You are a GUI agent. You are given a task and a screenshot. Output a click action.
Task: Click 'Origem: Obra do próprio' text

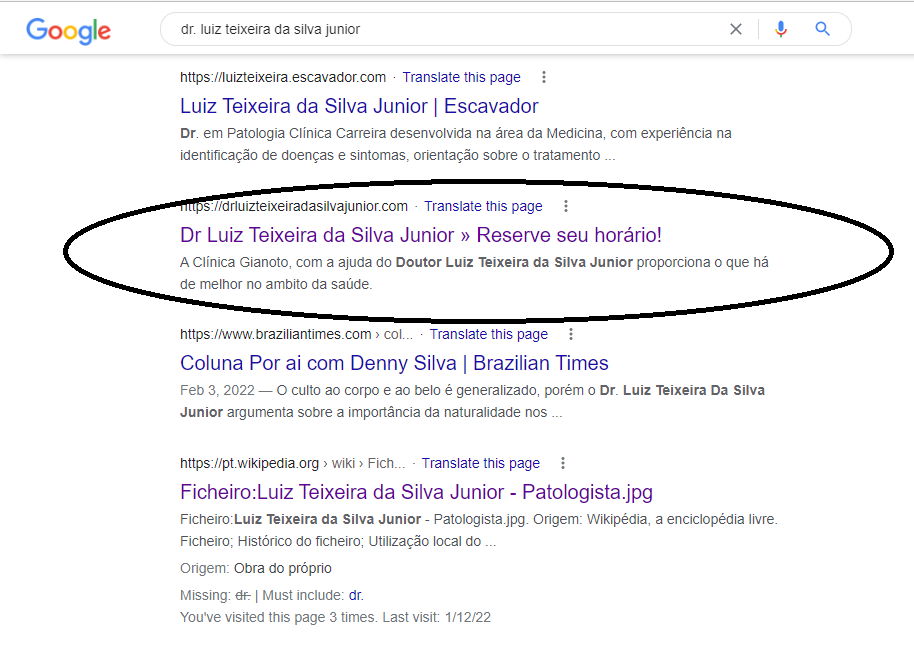point(256,568)
